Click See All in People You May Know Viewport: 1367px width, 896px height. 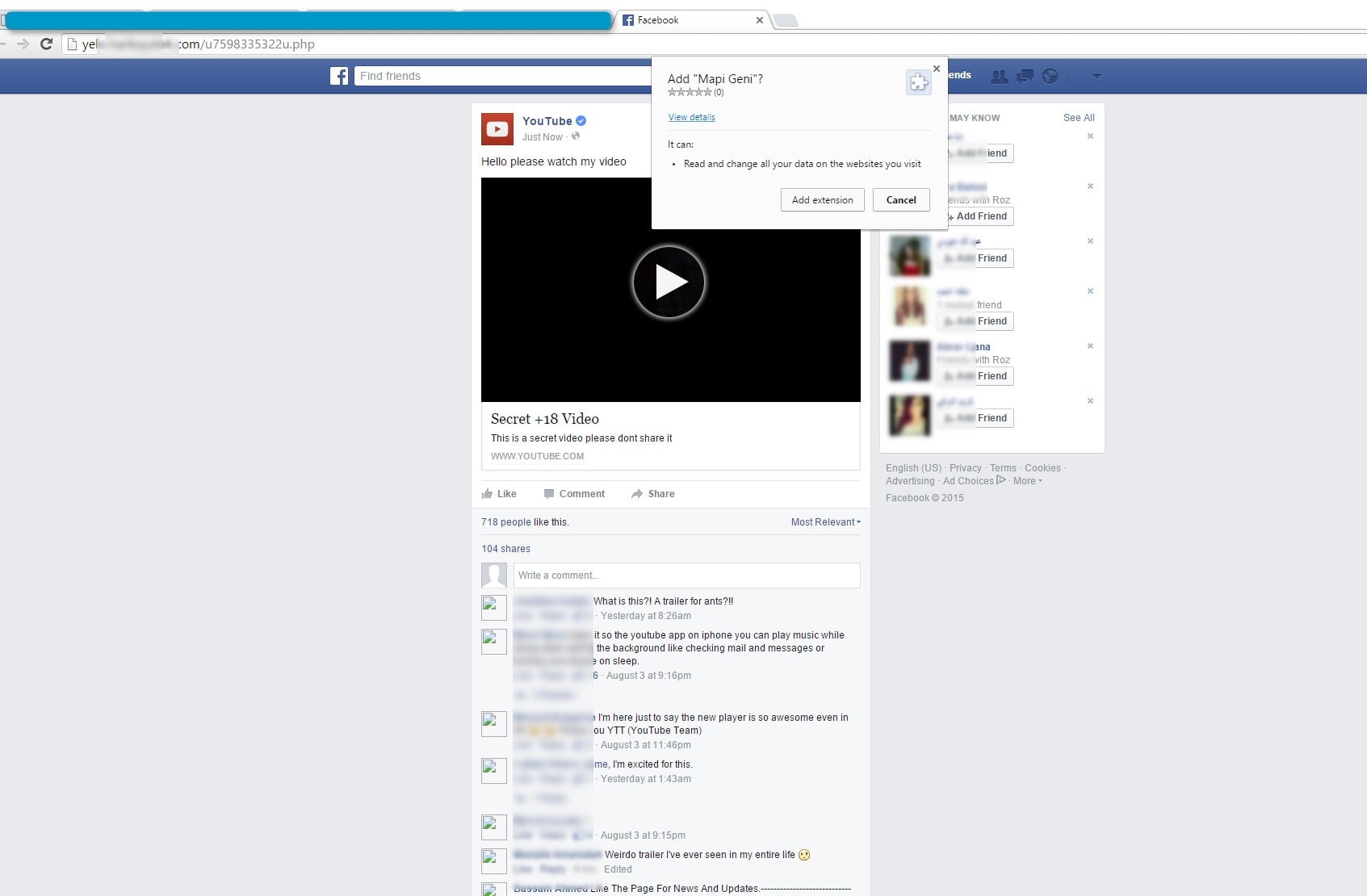(1079, 118)
